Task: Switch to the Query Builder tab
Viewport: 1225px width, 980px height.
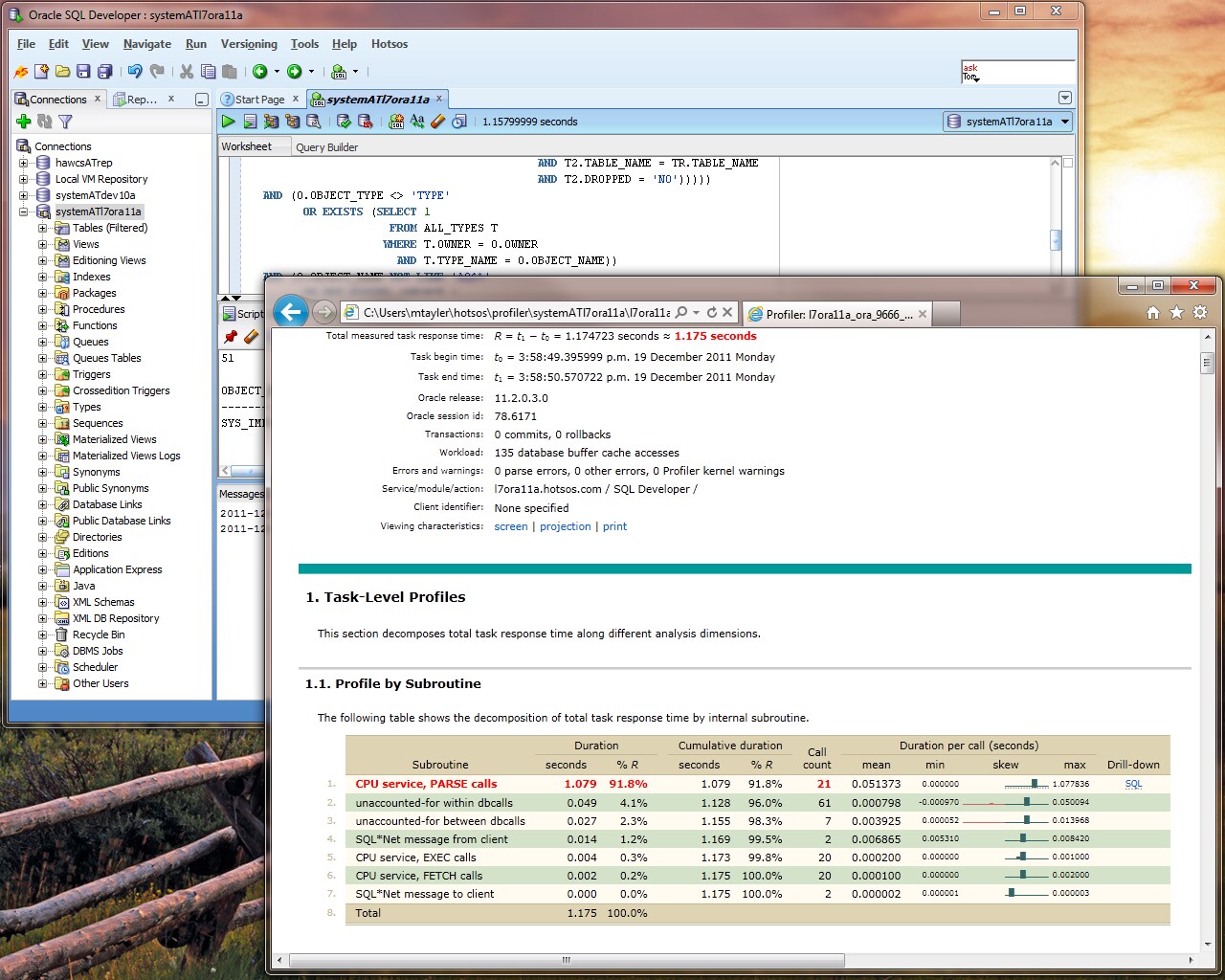Action: tap(326, 147)
